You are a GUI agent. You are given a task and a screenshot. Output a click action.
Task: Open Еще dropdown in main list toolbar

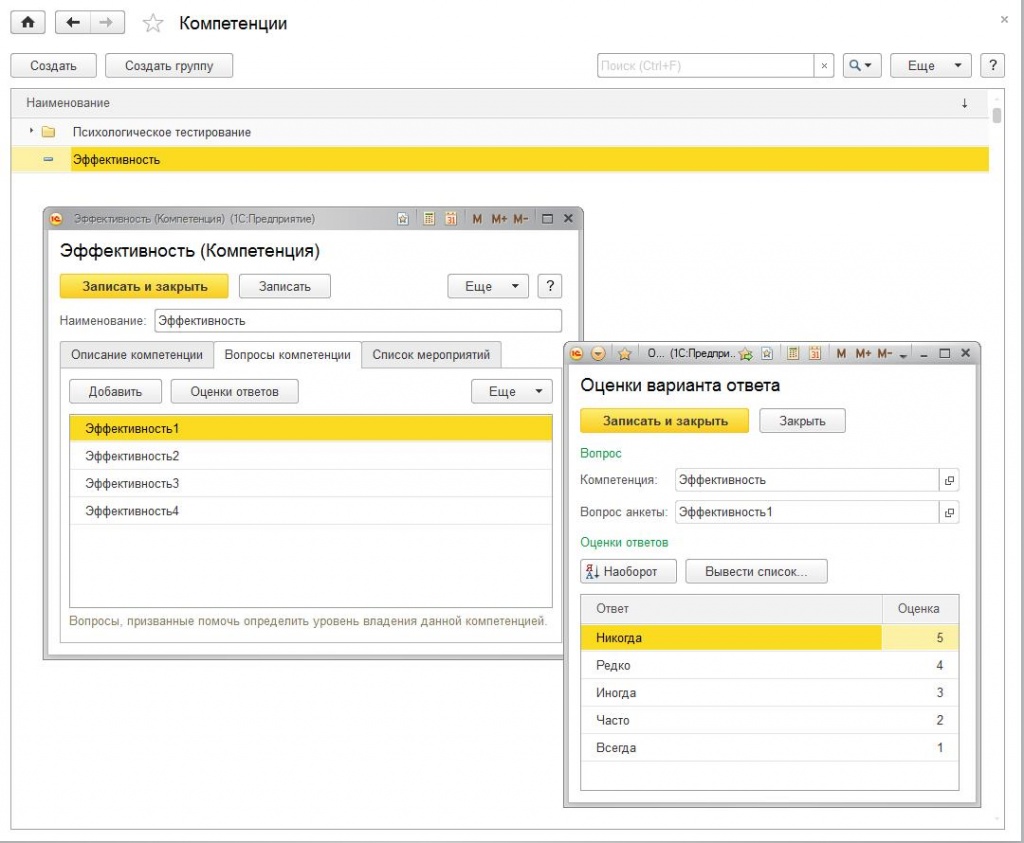(x=931, y=66)
